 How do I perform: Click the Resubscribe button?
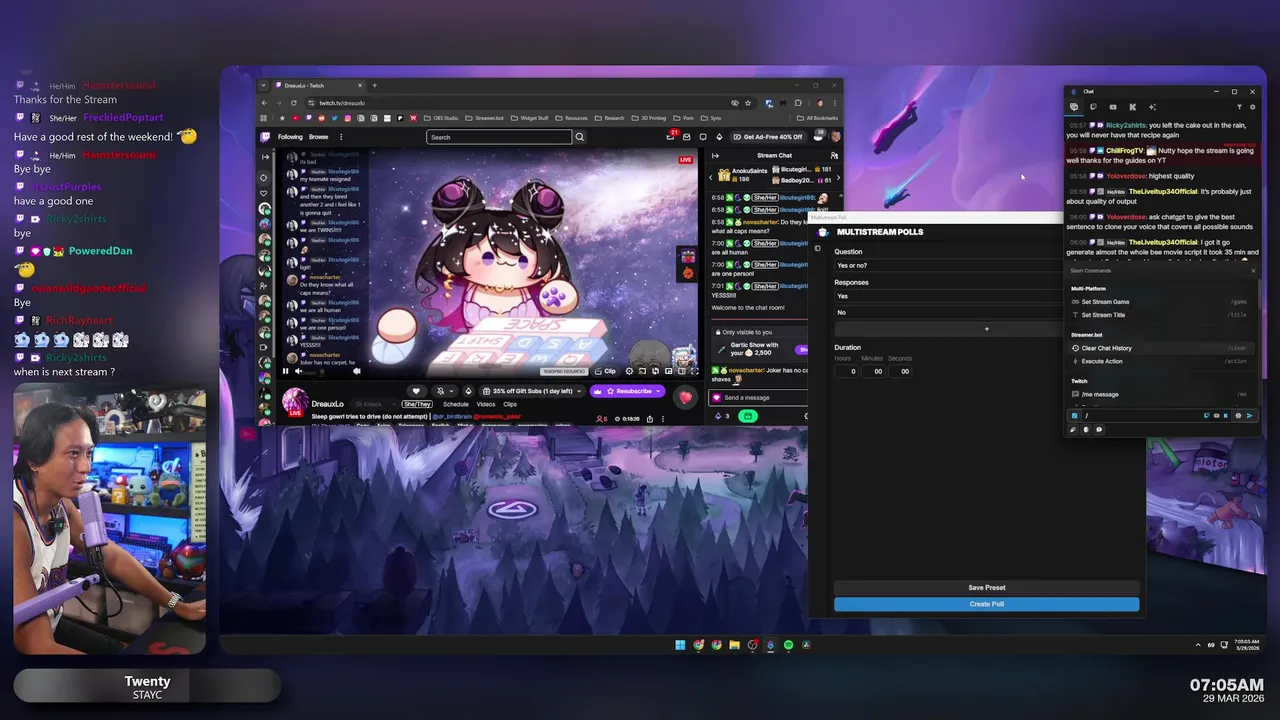[x=627, y=391]
